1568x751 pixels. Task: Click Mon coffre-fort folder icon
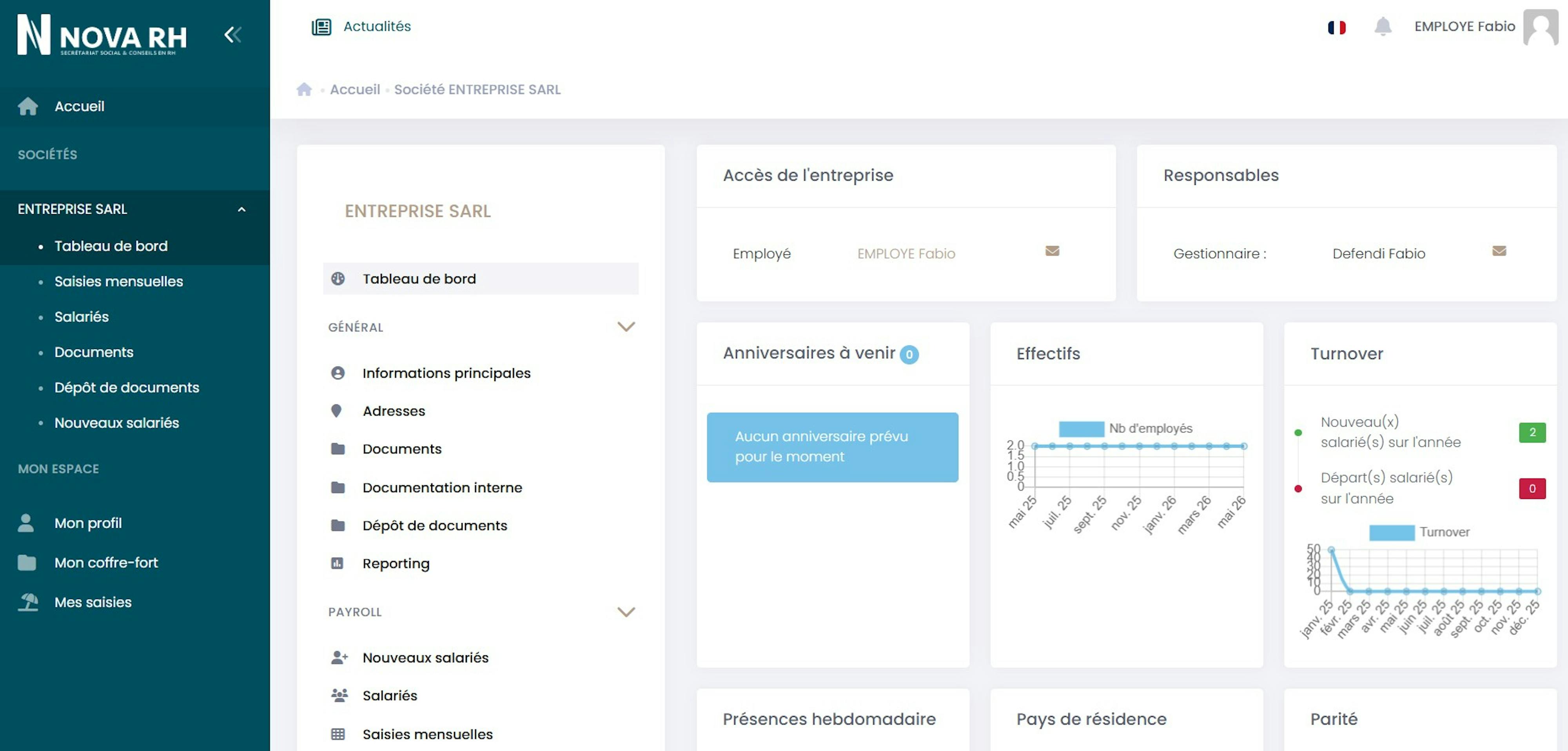27,563
